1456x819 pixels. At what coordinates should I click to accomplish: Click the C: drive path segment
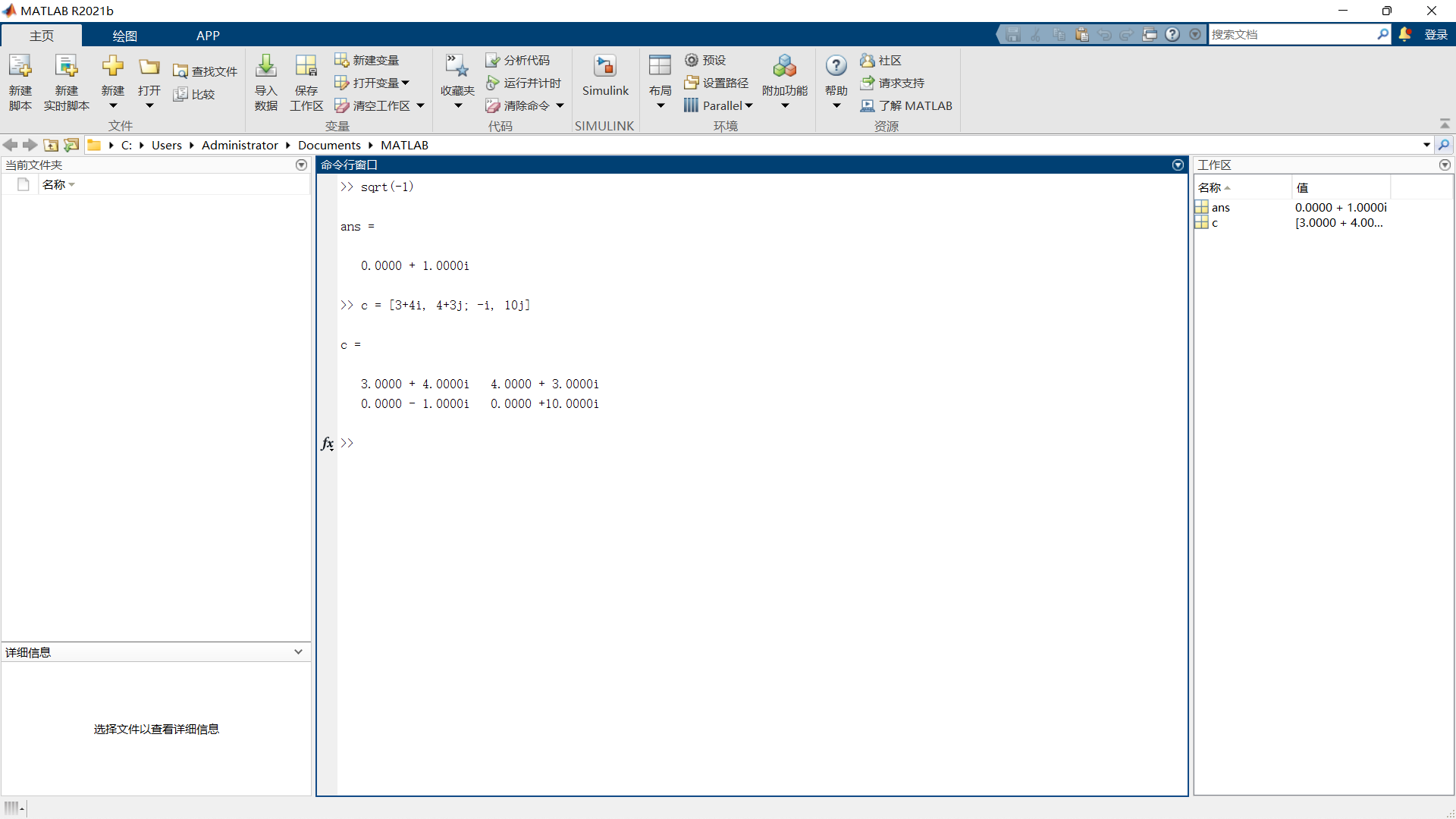pos(127,145)
